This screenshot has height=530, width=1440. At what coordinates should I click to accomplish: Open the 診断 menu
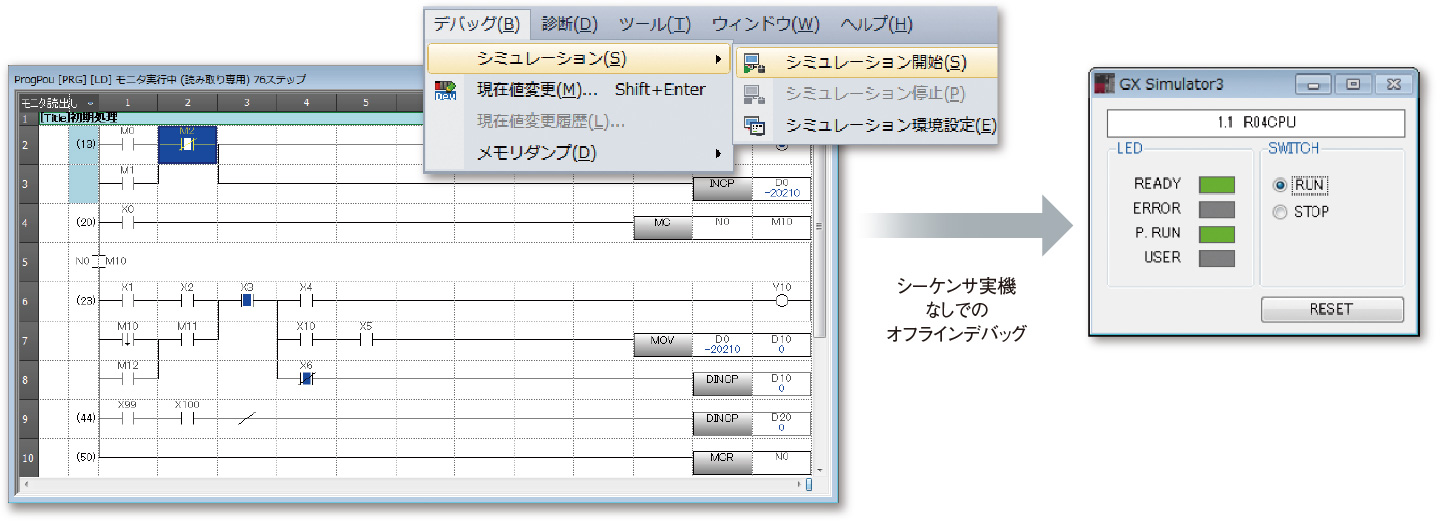pyautogui.click(x=569, y=24)
